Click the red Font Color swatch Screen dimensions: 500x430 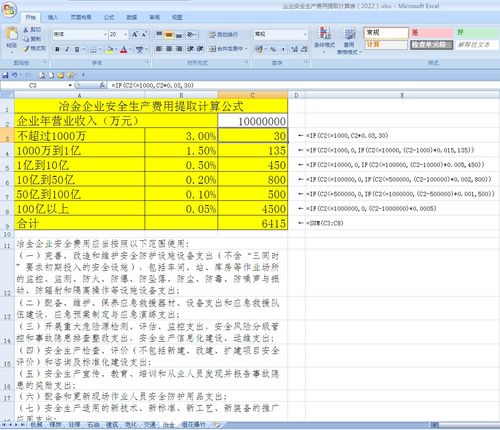click(124, 50)
